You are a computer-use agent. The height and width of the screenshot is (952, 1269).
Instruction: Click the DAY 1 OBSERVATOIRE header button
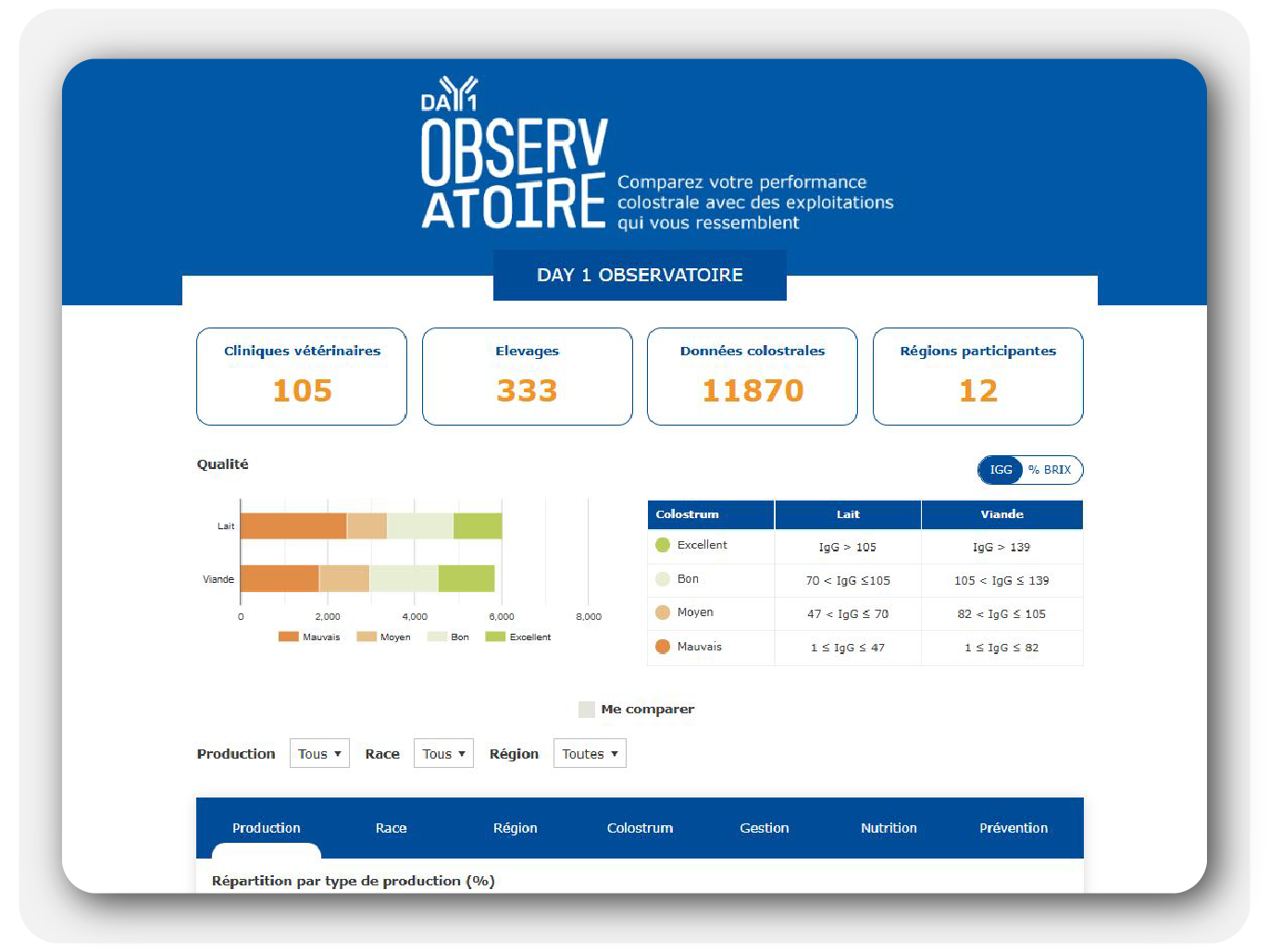tap(640, 275)
